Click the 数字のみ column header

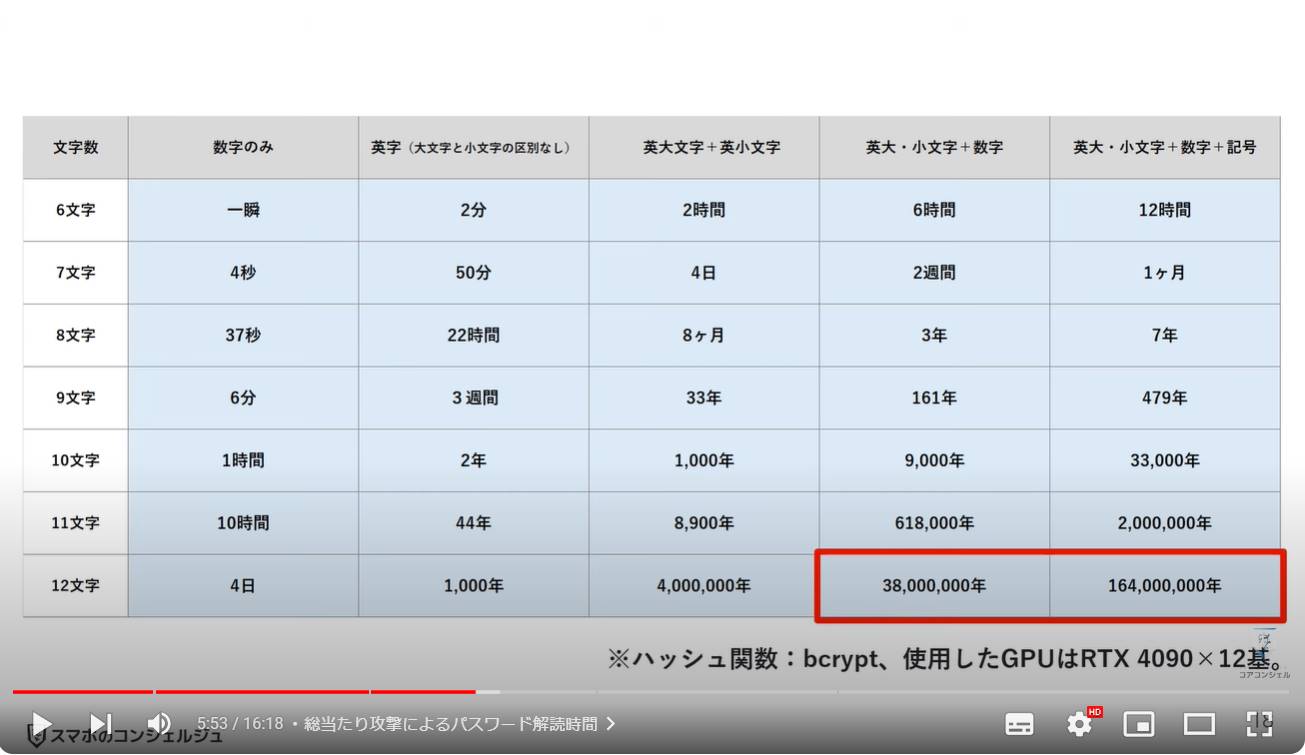click(243, 147)
